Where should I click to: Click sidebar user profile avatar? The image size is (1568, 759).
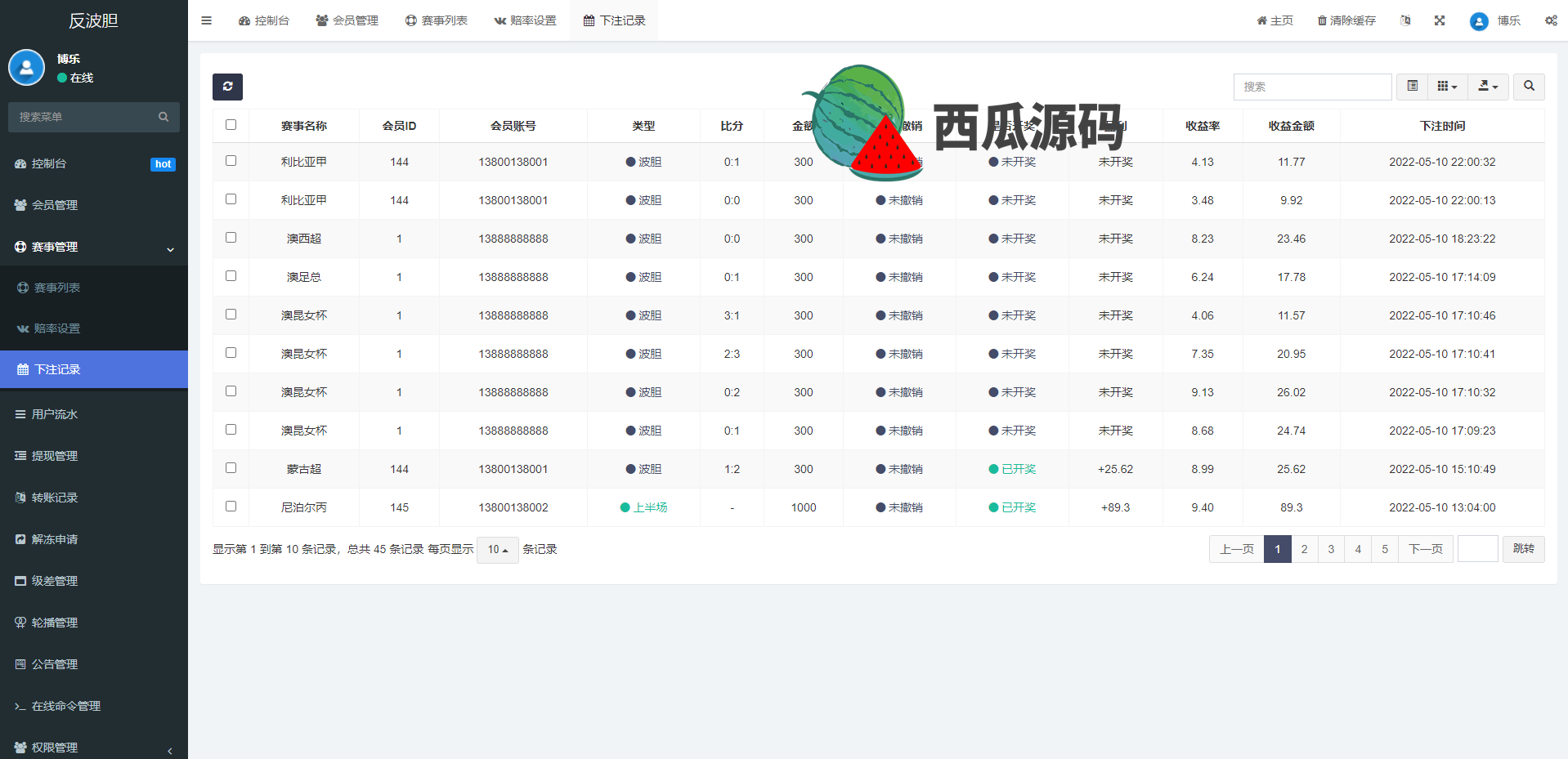[26, 68]
